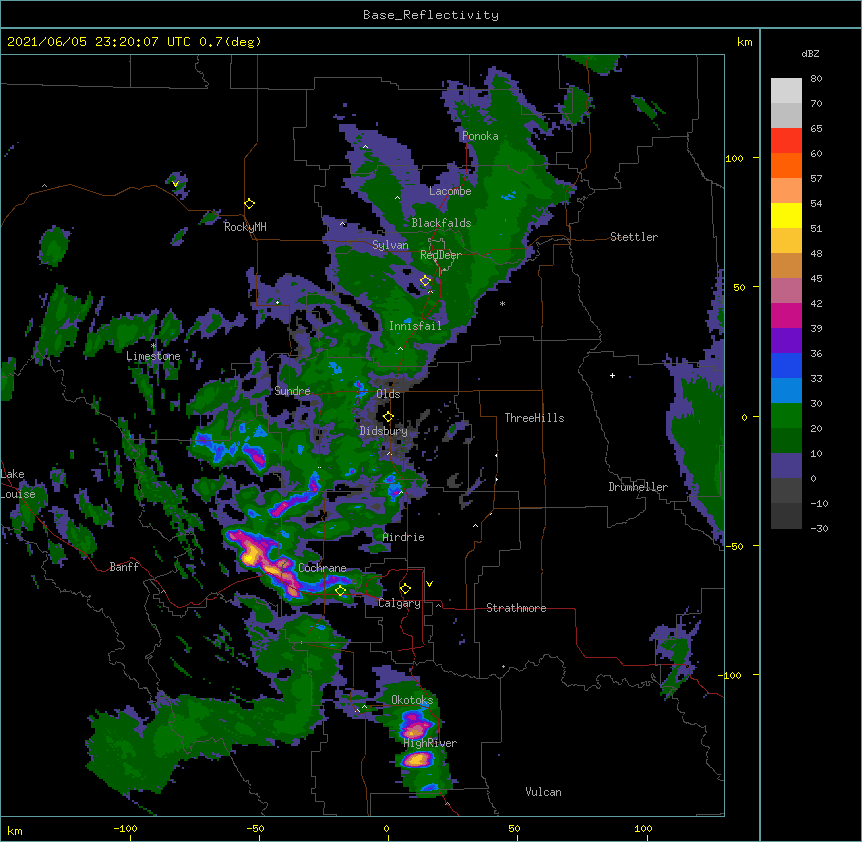862x842 pixels.
Task: Click the Vulcan city label
Action: [x=543, y=792]
